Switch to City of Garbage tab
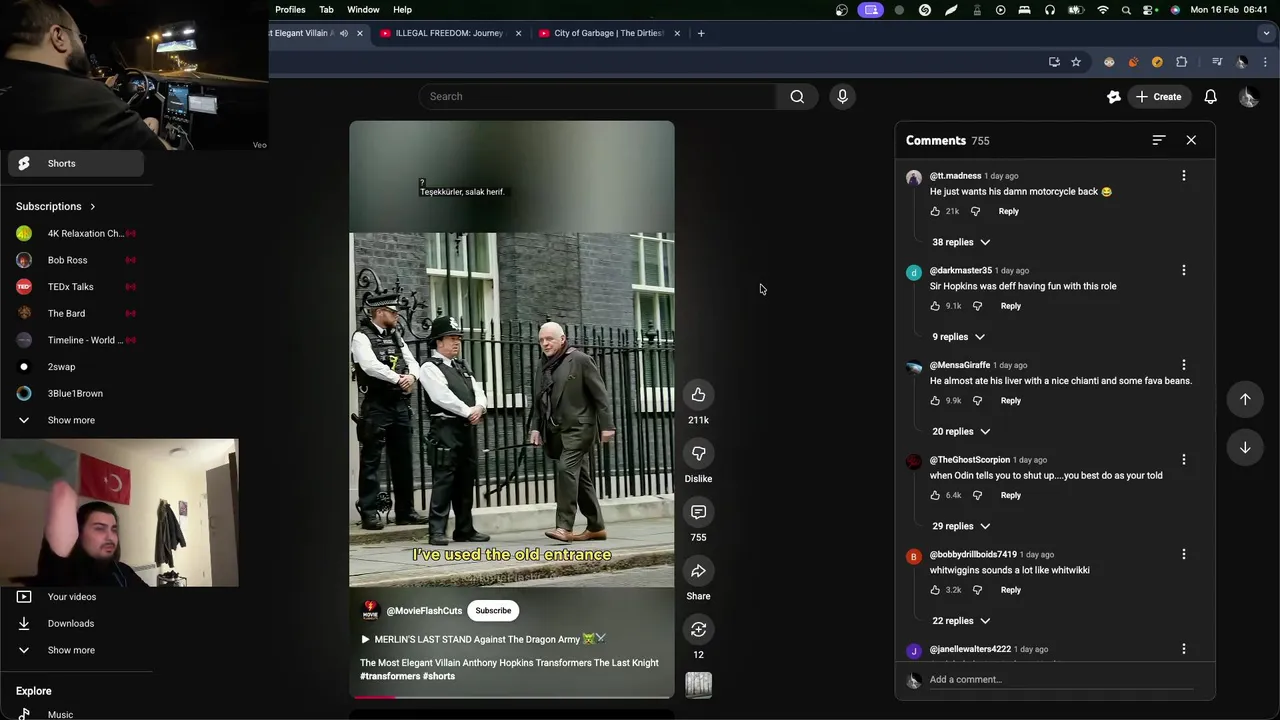This screenshot has width=1280, height=720. tap(608, 33)
